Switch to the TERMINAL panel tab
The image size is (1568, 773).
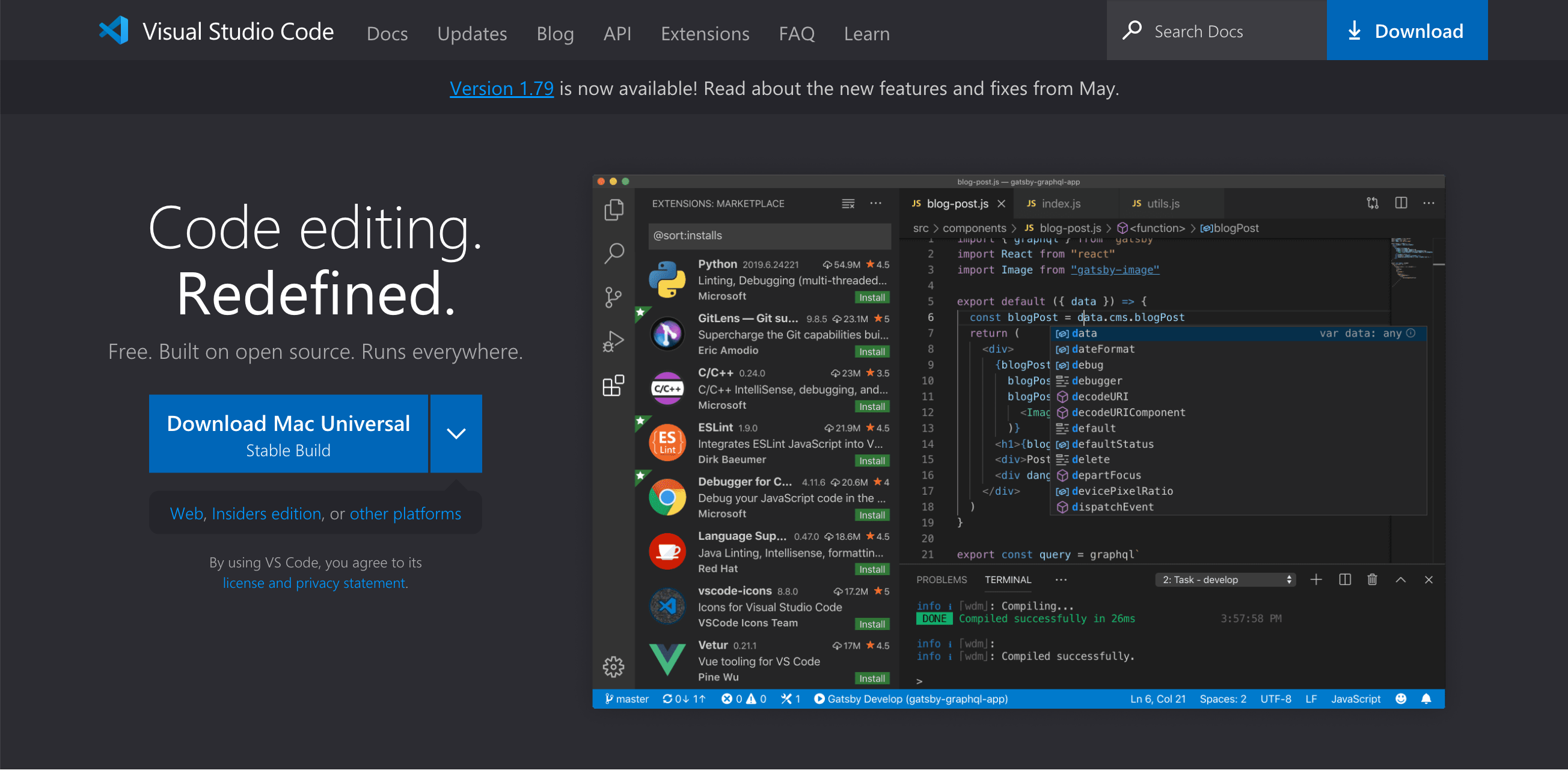coord(1008,580)
